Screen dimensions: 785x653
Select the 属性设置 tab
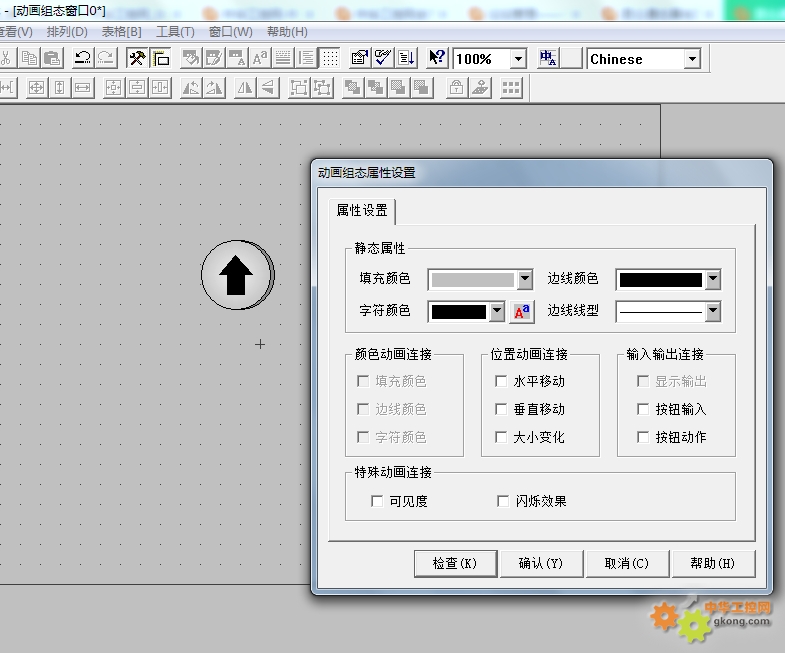[x=361, y=210]
